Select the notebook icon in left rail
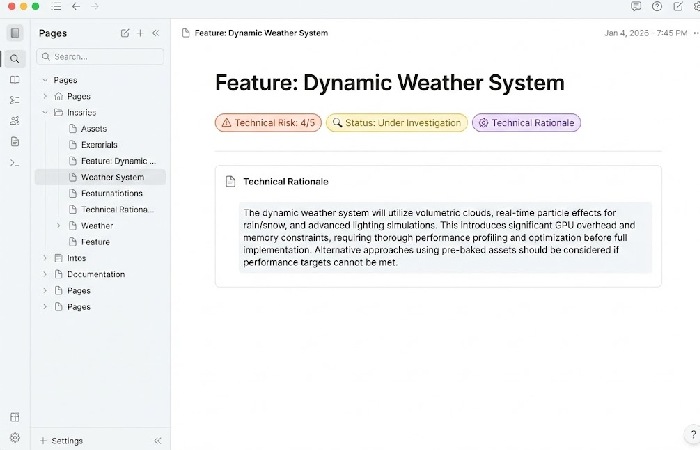700x450 pixels. point(15,33)
